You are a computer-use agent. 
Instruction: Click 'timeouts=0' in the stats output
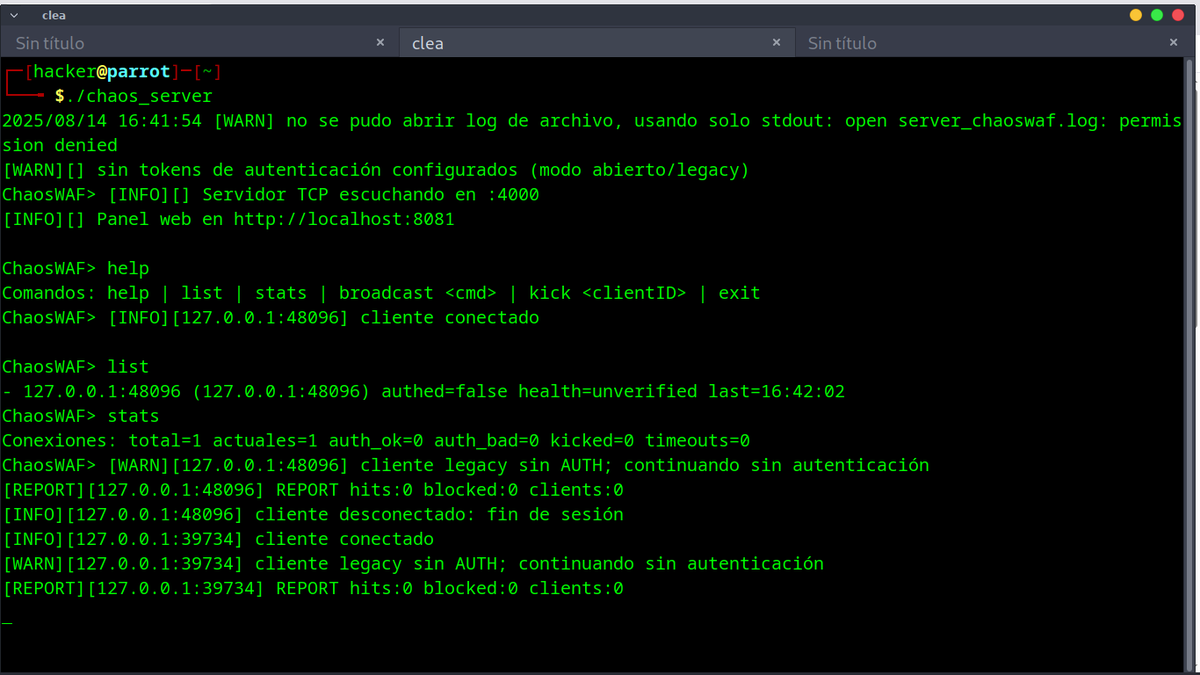[x=697, y=440]
